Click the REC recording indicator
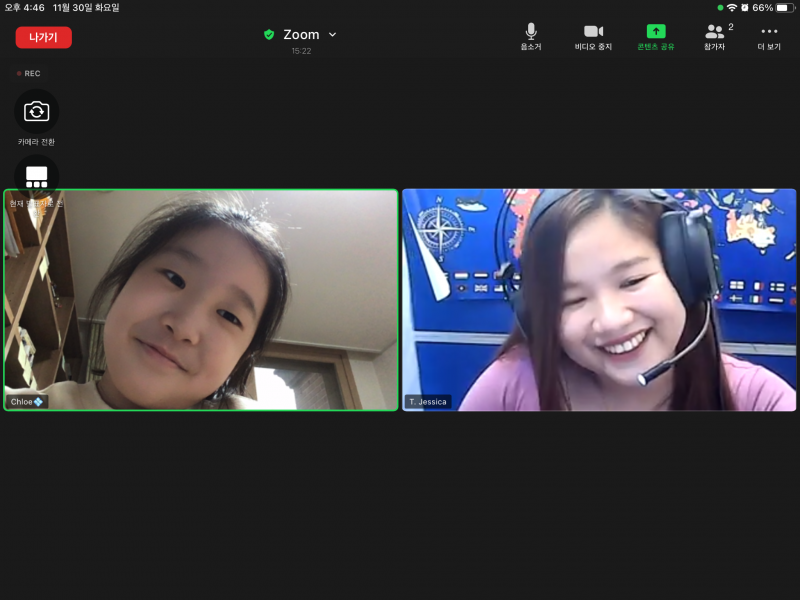 click(x=29, y=73)
